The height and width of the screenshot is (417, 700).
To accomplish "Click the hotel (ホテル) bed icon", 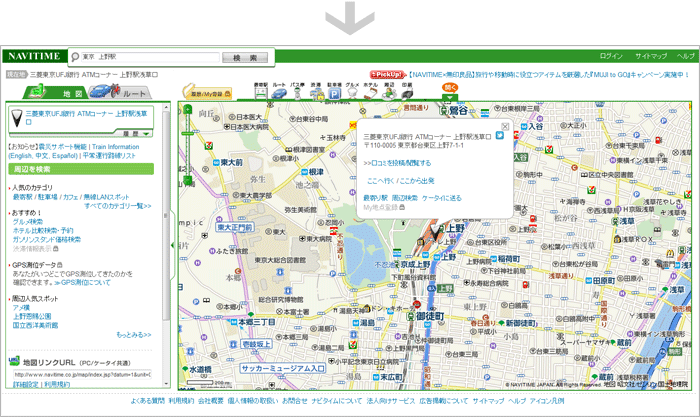I will (x=371, y=91).
